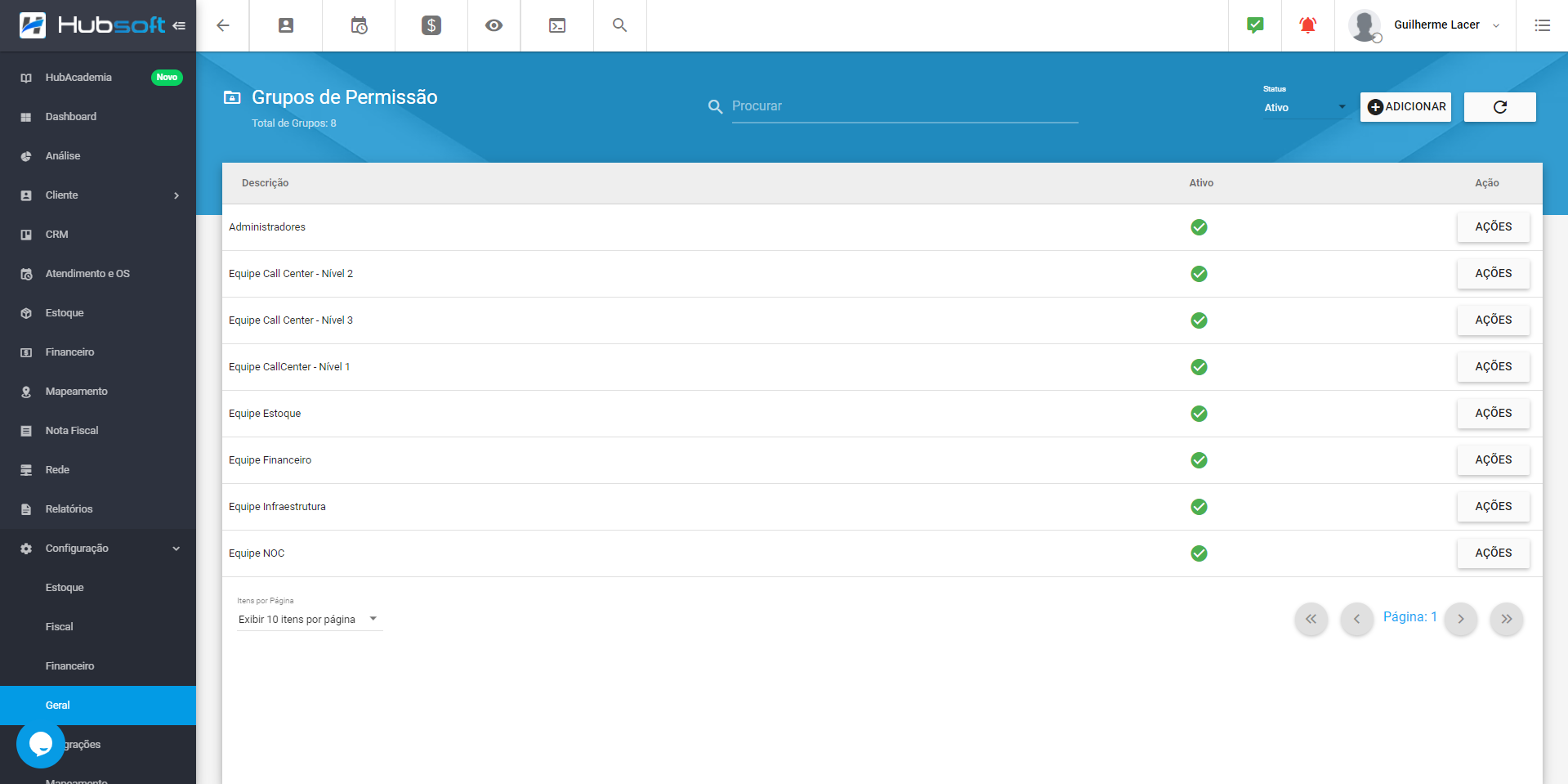Click the eye view toolbar icon
Viewport: 1568px width, 784px height.
(494, 25)
